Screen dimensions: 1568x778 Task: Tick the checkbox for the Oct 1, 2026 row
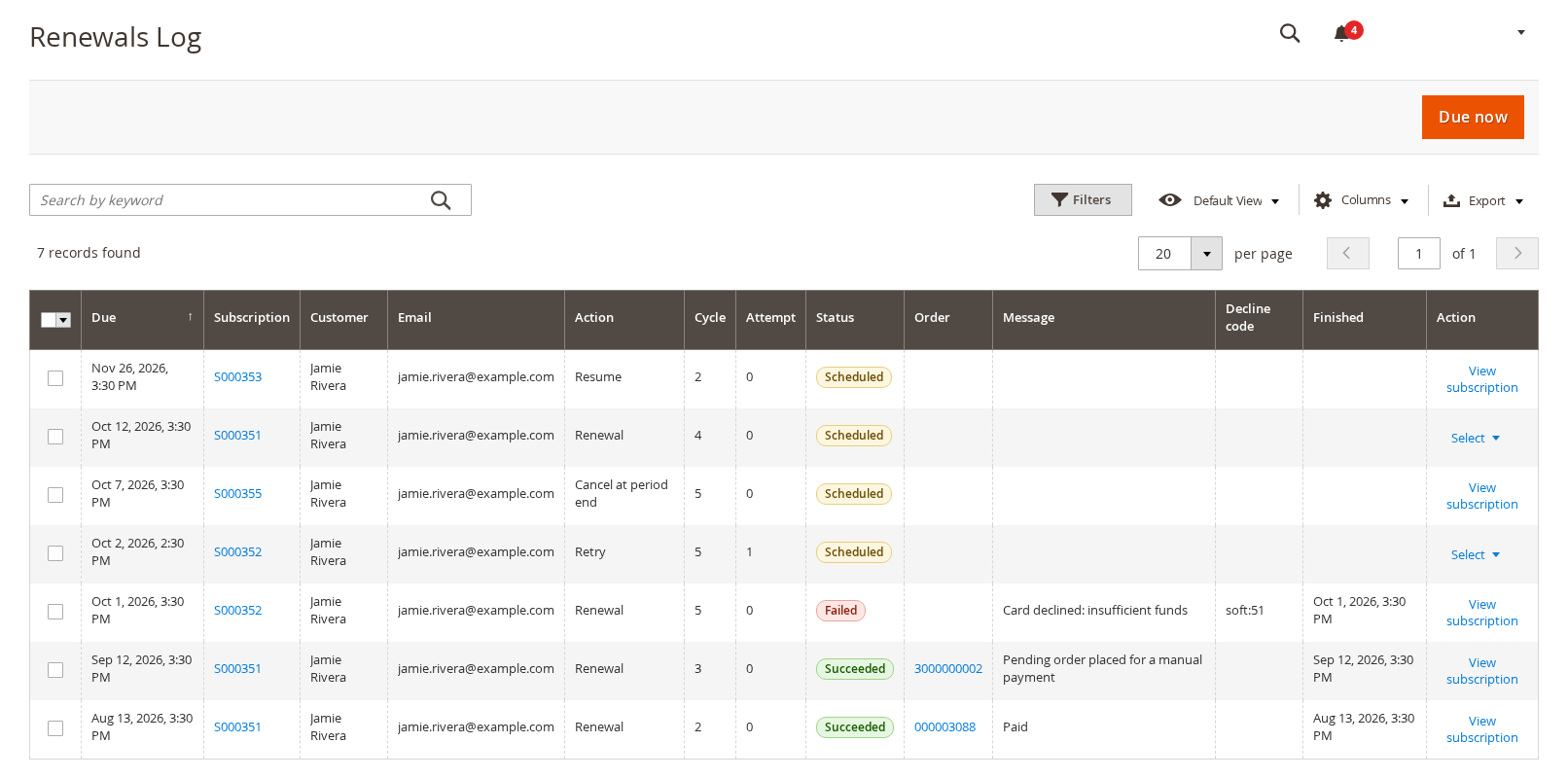tap(55, 612)
